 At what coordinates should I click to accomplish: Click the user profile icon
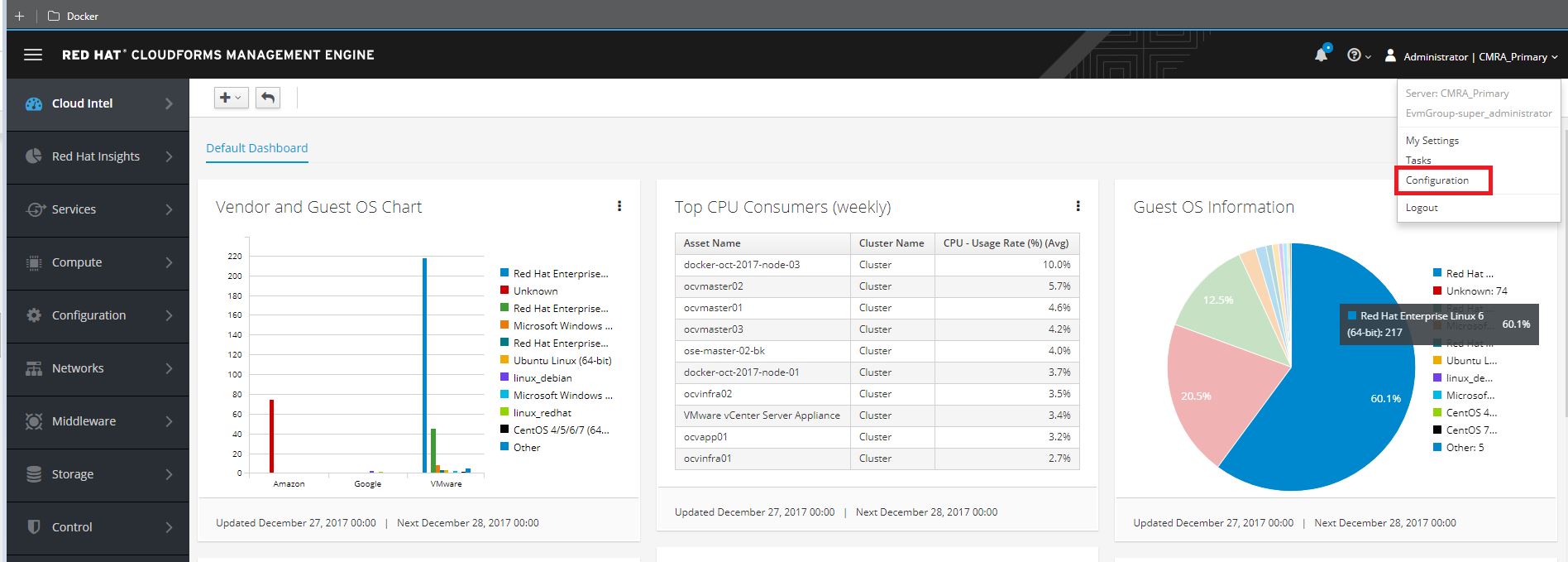1390,55
